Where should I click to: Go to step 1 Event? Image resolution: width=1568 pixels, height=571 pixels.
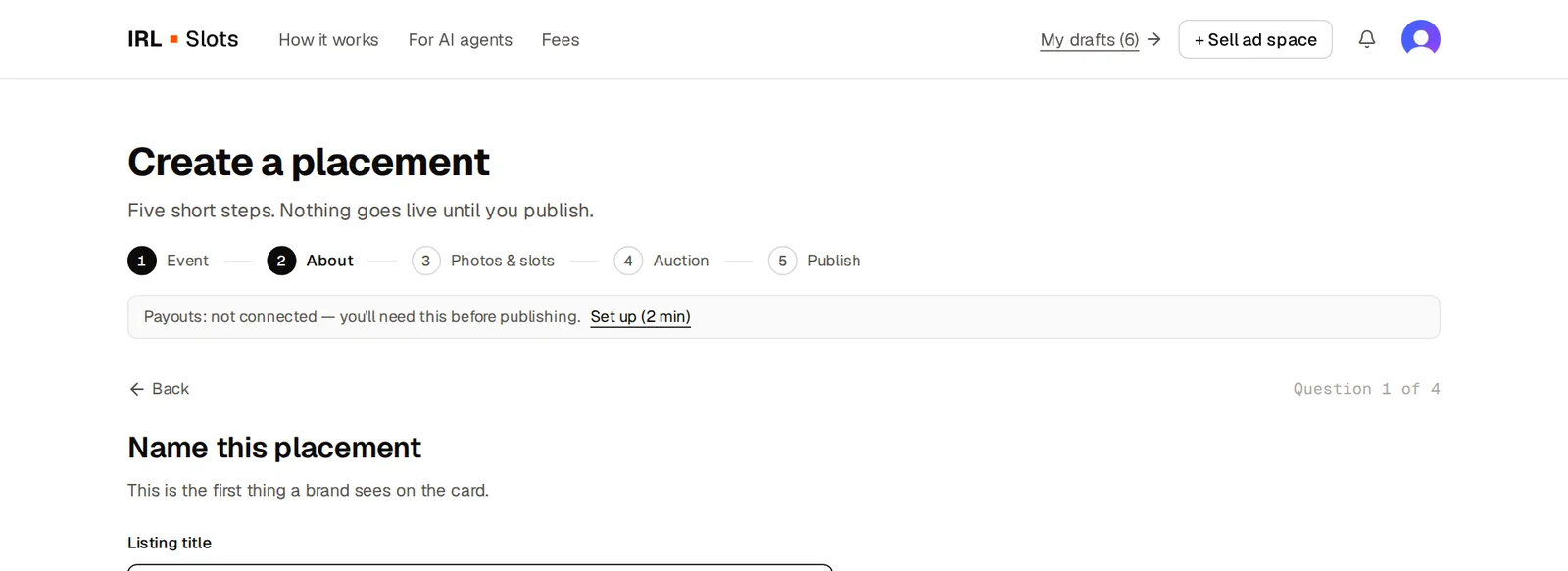tap(168, 261)
